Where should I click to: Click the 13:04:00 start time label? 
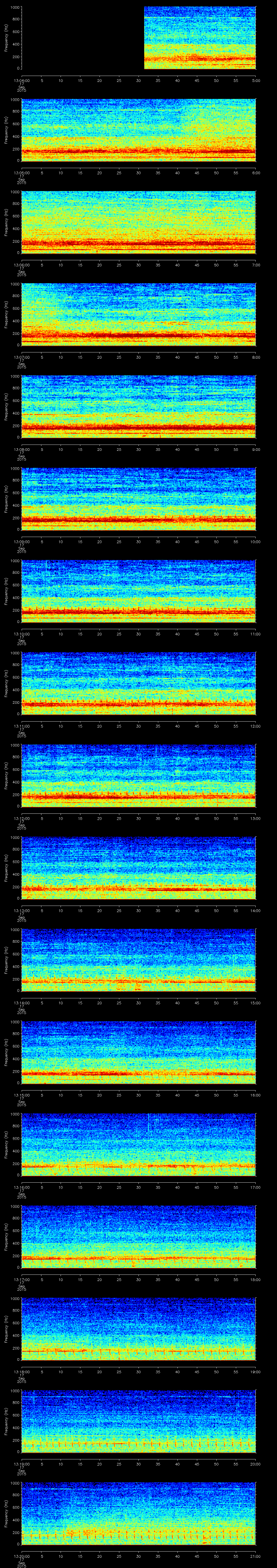(21, 80)
